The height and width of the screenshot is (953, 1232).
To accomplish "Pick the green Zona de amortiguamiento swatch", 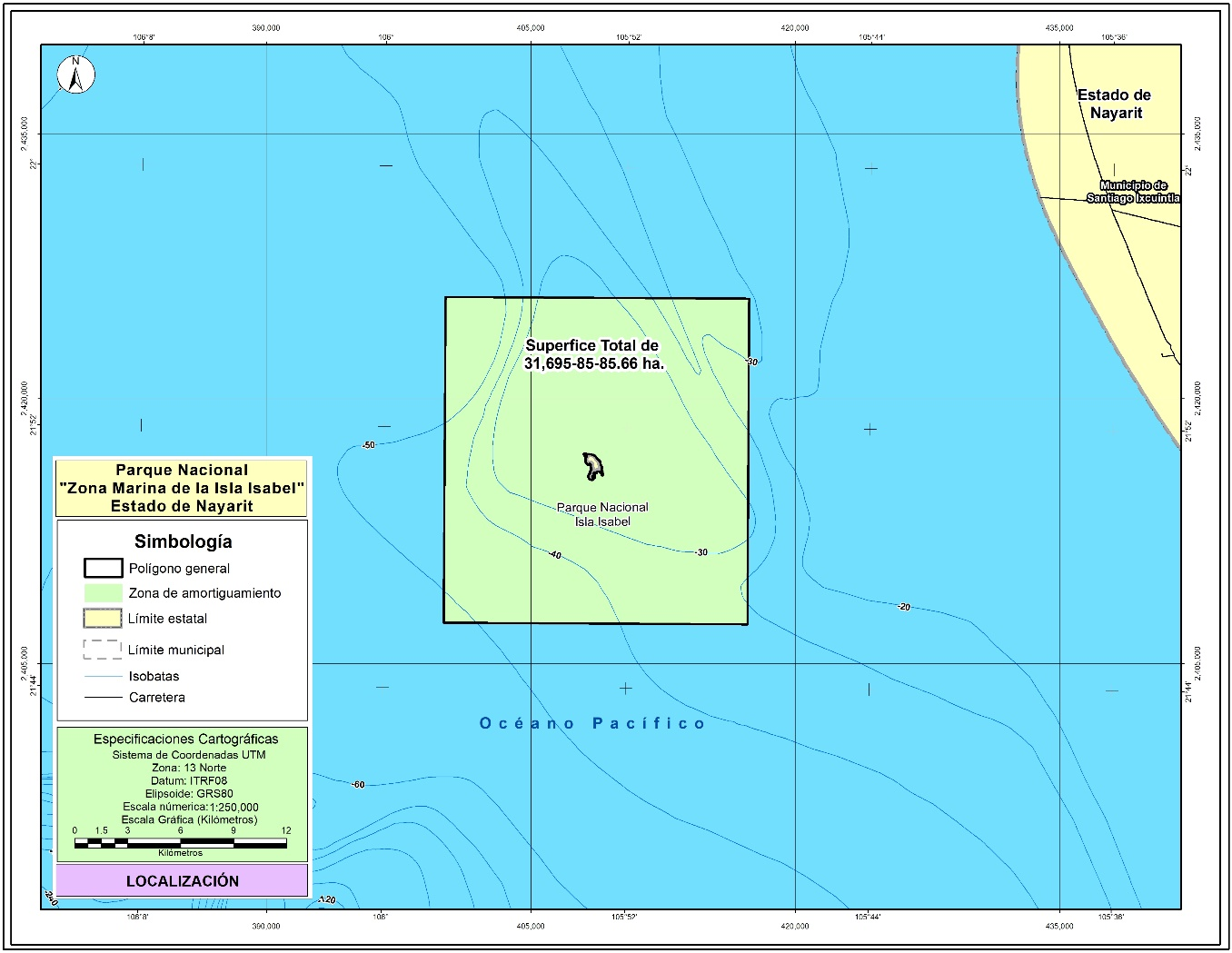I will (x=103, y=592).
